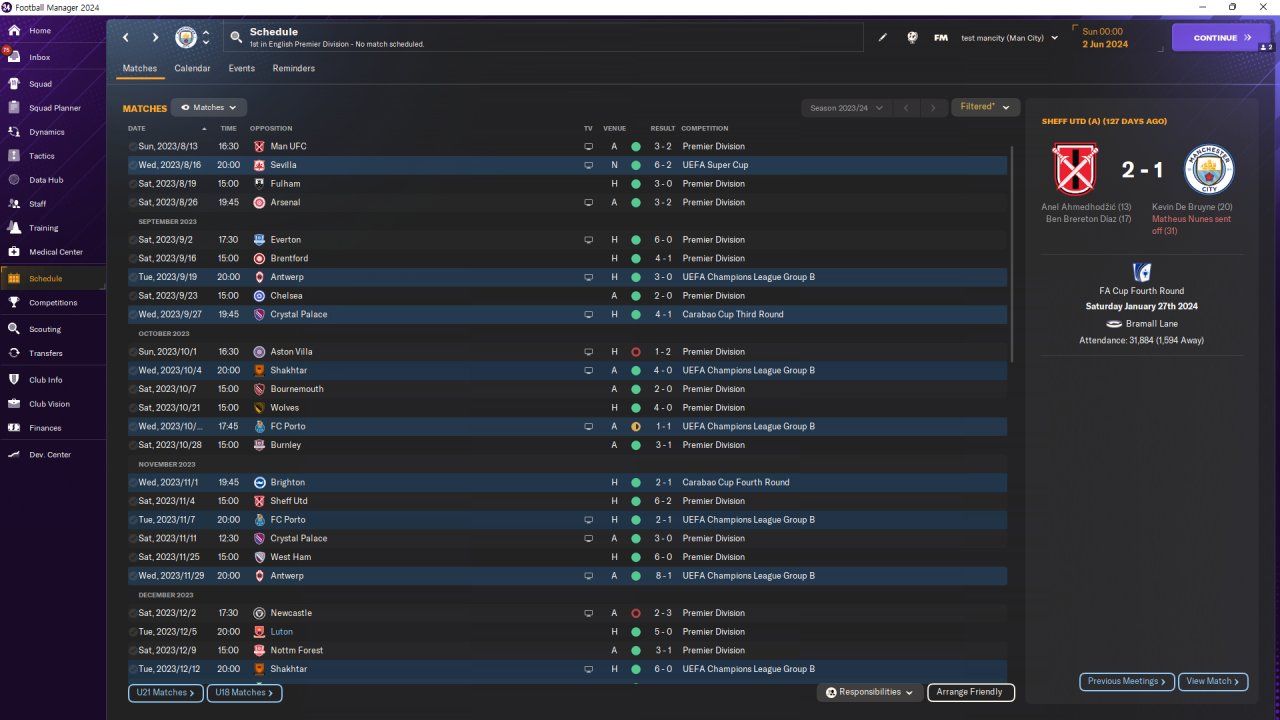Switch to the Calendar tab
This screenshot has width=1280, height=720.
tap(192, 69)
